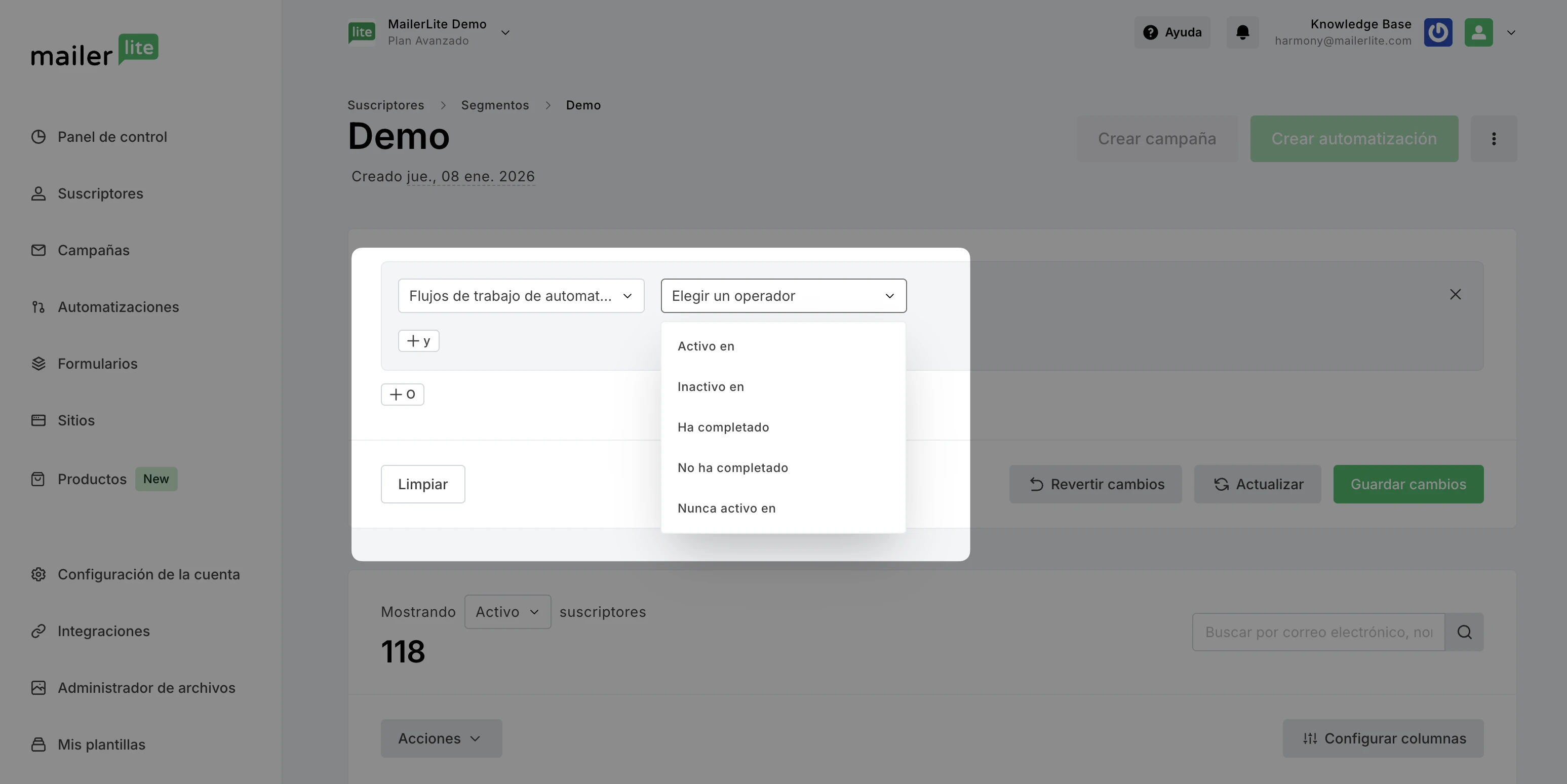Add an 'y' condition
Viewport: 1567px width, 784px height.
click(418, 341)
